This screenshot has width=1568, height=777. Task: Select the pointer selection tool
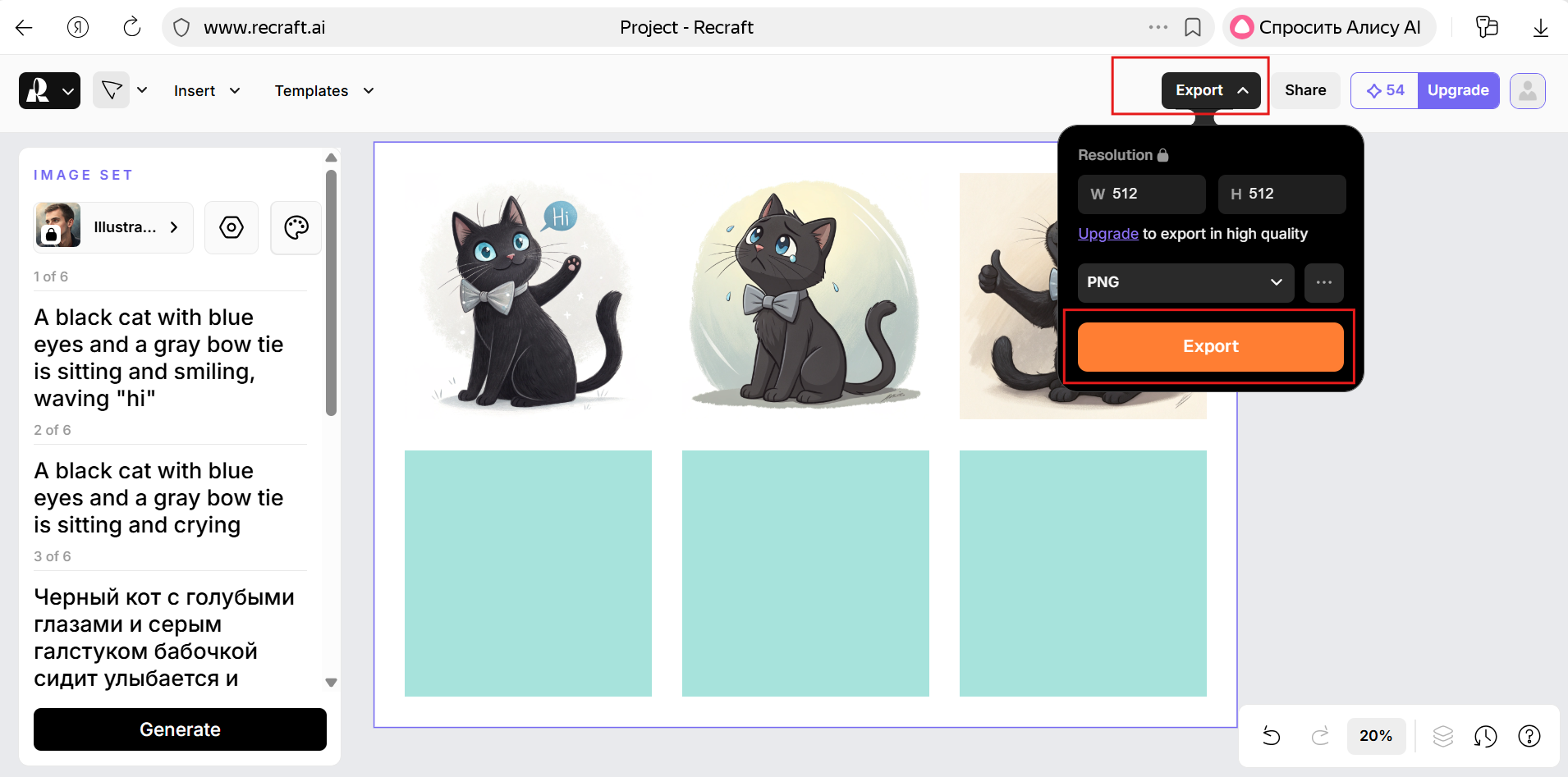click(112, 90)
